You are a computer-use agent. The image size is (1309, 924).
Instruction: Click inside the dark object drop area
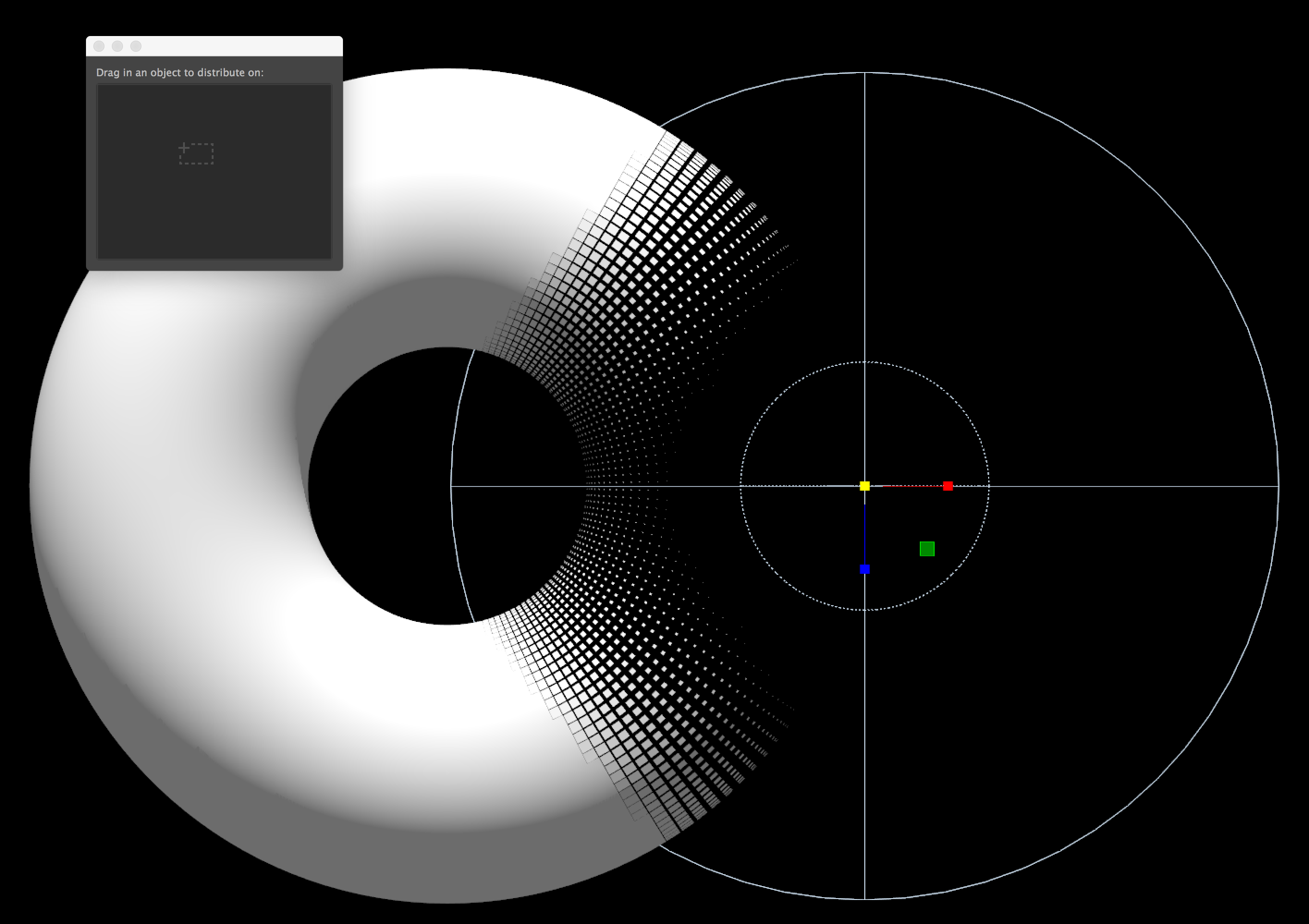(x=214, y=217)
